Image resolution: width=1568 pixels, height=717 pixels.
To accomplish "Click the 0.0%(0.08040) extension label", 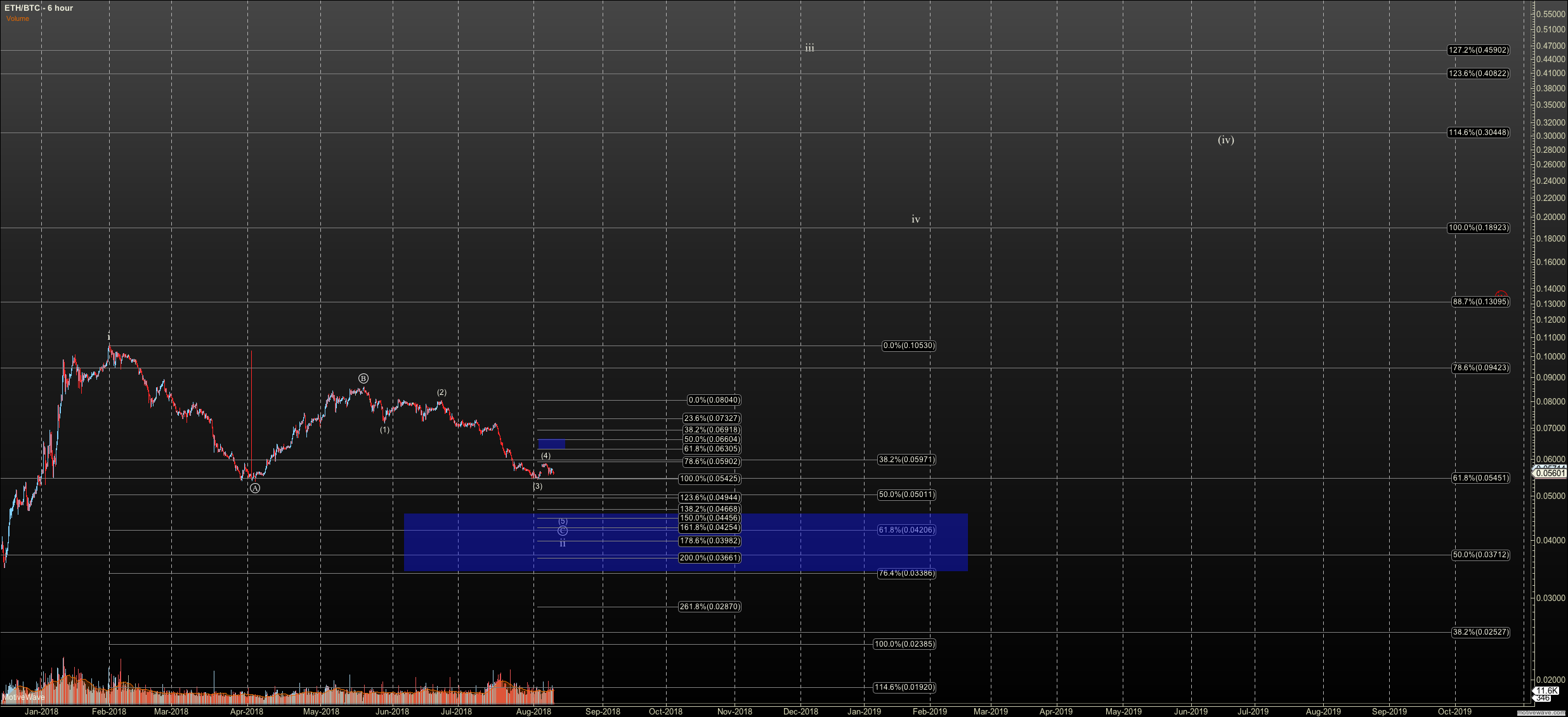I will point(714,400).
